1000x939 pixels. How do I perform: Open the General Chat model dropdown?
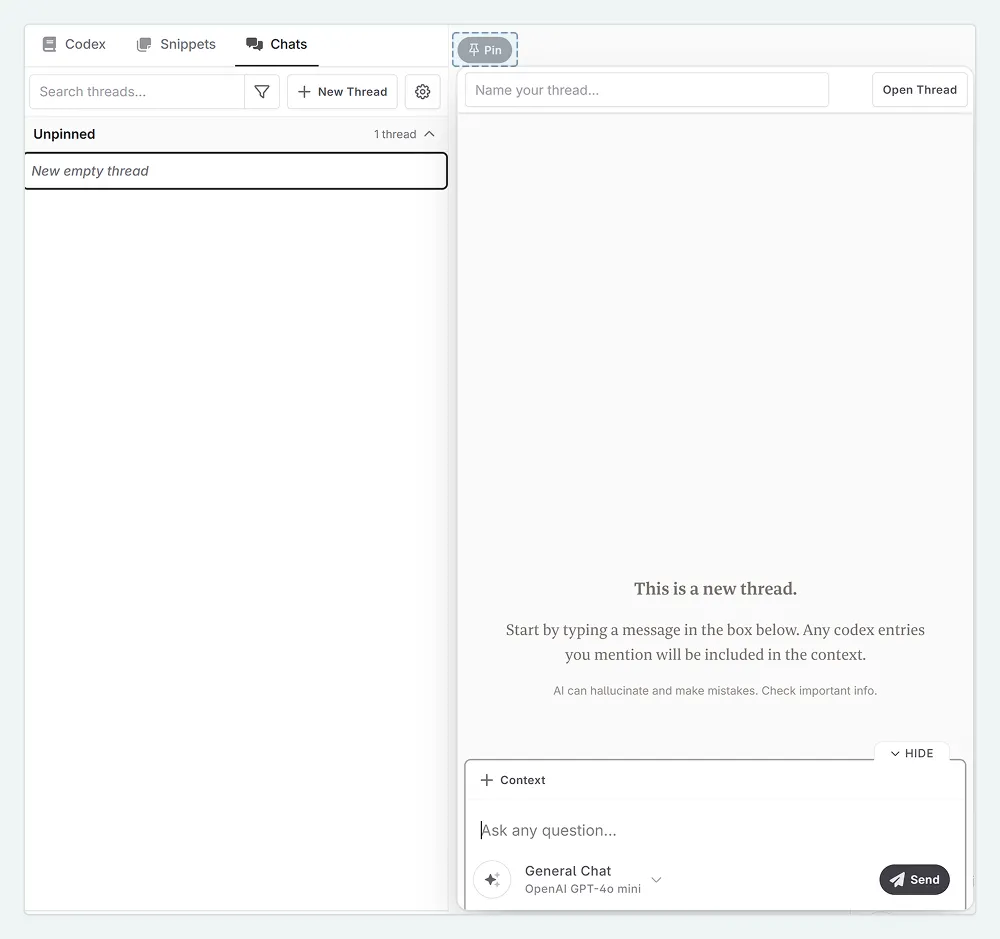[656, 880]
